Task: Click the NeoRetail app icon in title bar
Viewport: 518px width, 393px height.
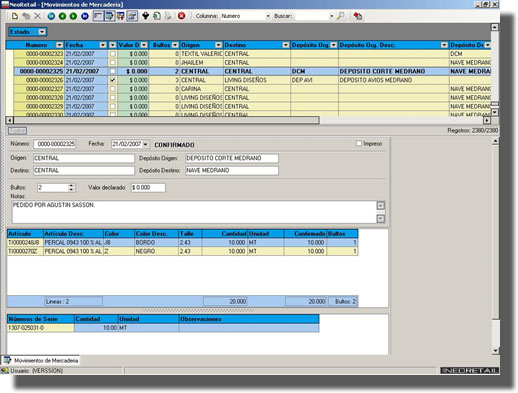Action: tap(5, 4)
